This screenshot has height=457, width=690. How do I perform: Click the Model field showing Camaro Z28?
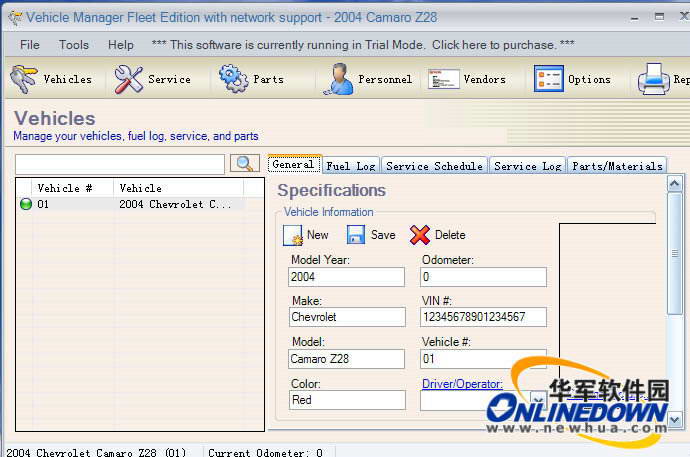click(346, 359)
